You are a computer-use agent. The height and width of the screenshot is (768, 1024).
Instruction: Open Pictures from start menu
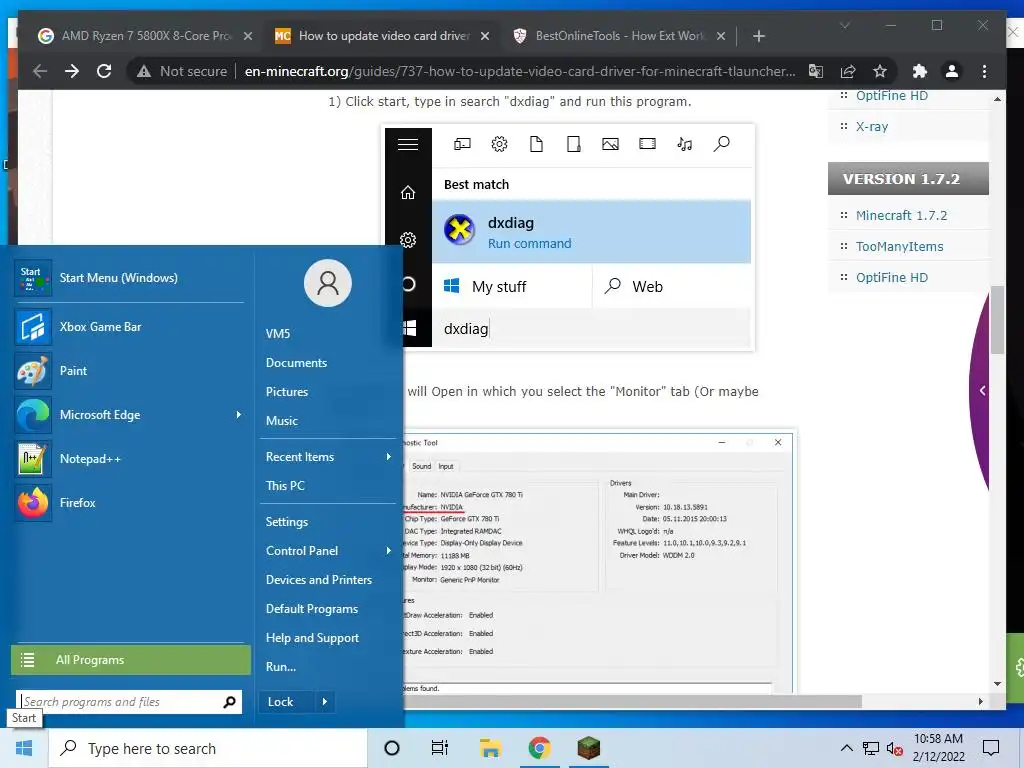click(x=287, y=392)
